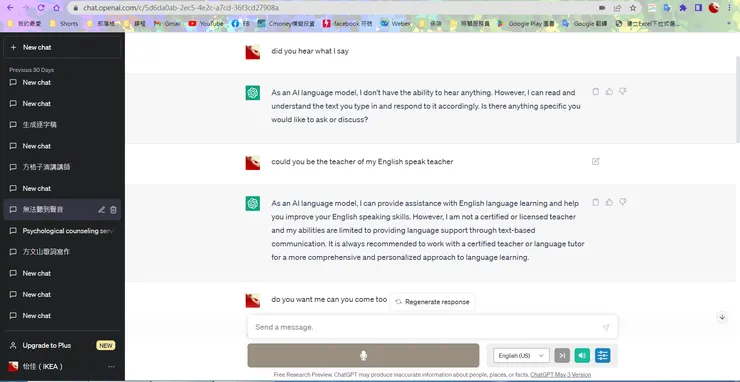
Task: Open the facebook 符號 bookmark
Action: pos(348,24)
